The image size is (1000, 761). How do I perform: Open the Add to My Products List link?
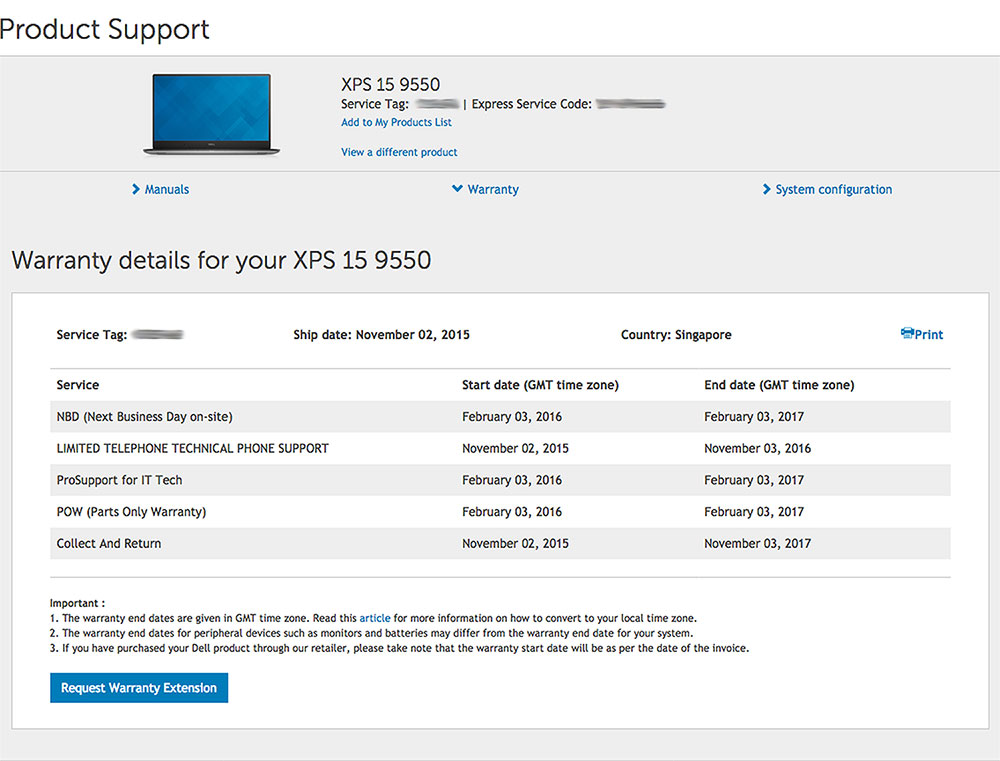396,122
